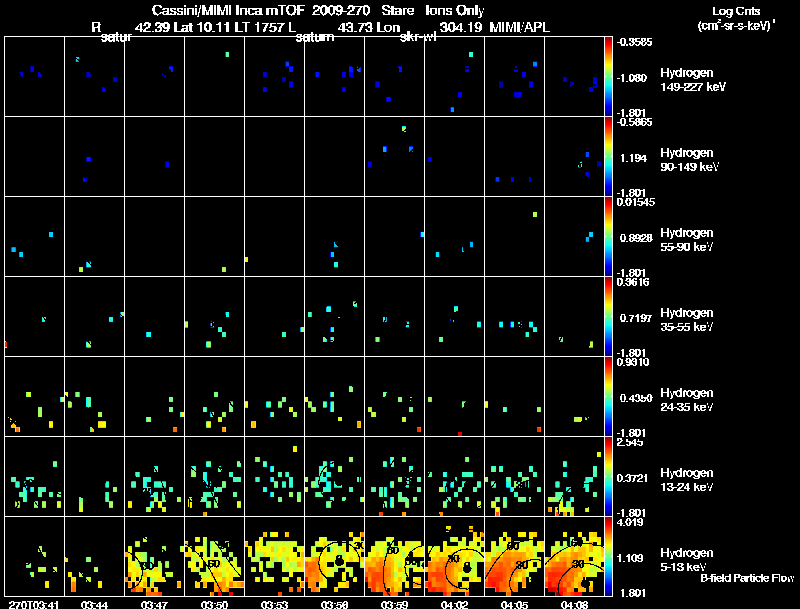Click the "03:56" time label
Viewport: 800px width, 609px height.
(x=335, y=604)
